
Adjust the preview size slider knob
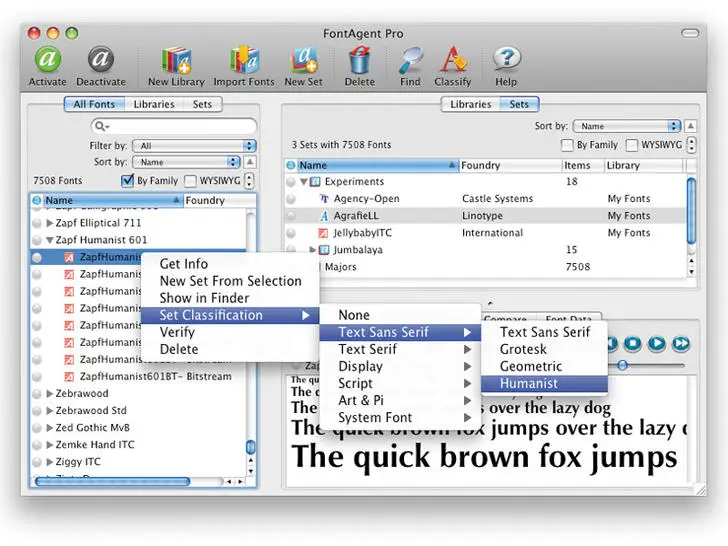coord(623,365)
